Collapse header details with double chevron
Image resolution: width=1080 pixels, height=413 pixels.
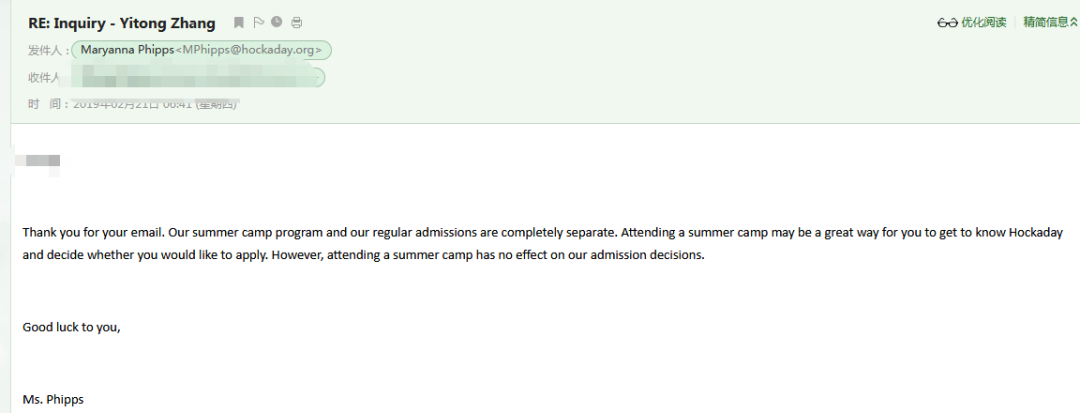[x=1074, y=22]
